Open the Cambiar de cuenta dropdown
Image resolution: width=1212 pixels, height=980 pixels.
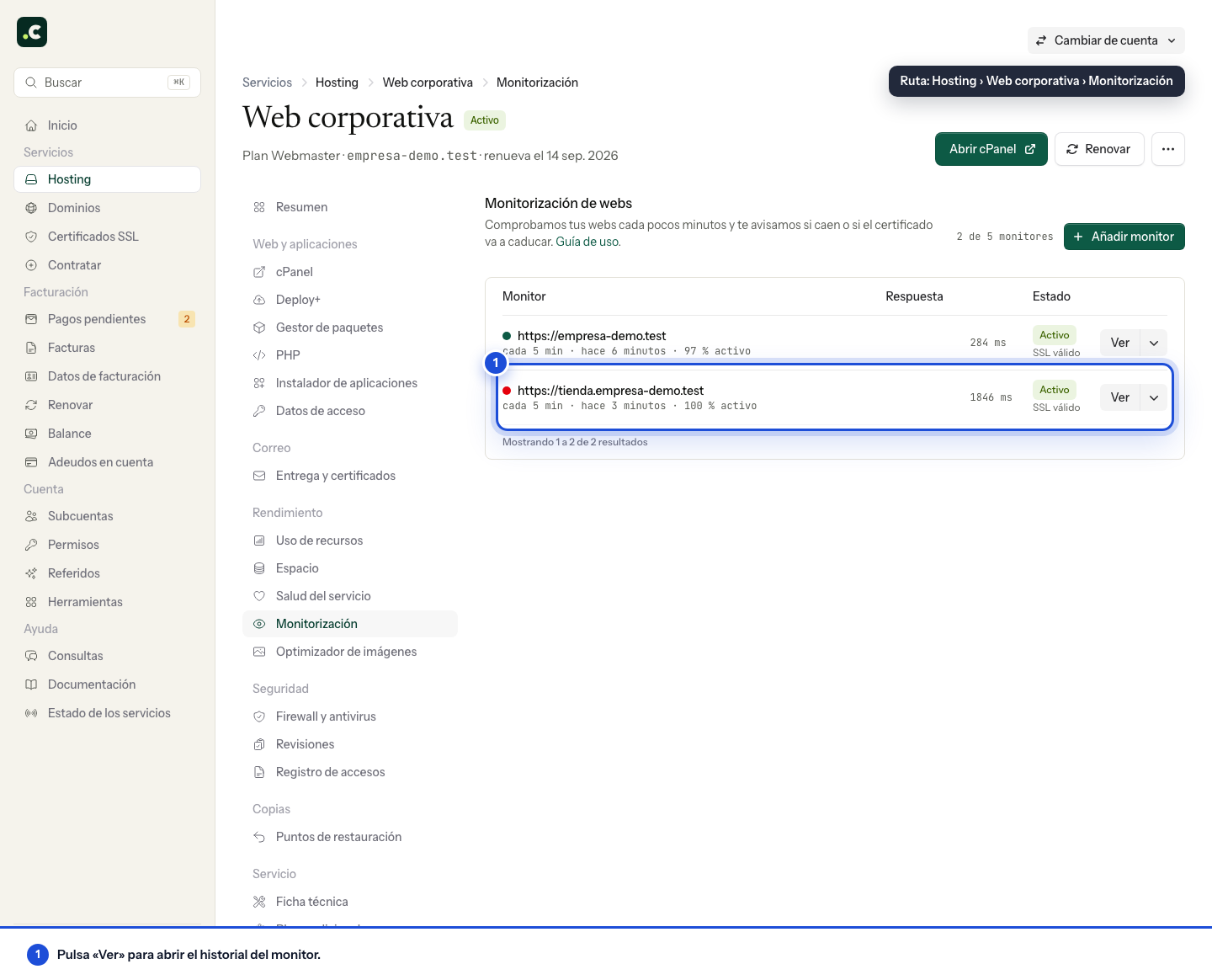(1106, 40)
